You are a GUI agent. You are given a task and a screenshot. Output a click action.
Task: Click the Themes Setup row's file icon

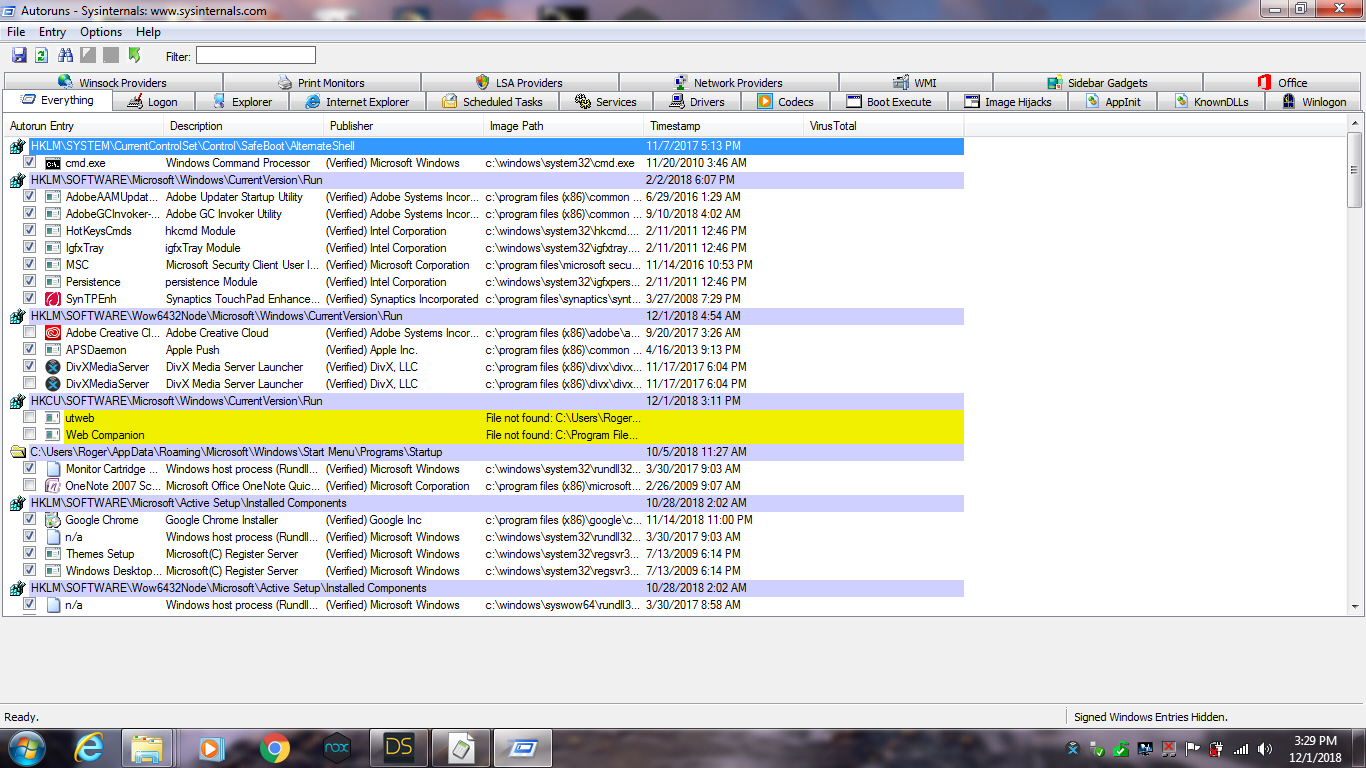(53, 554)
